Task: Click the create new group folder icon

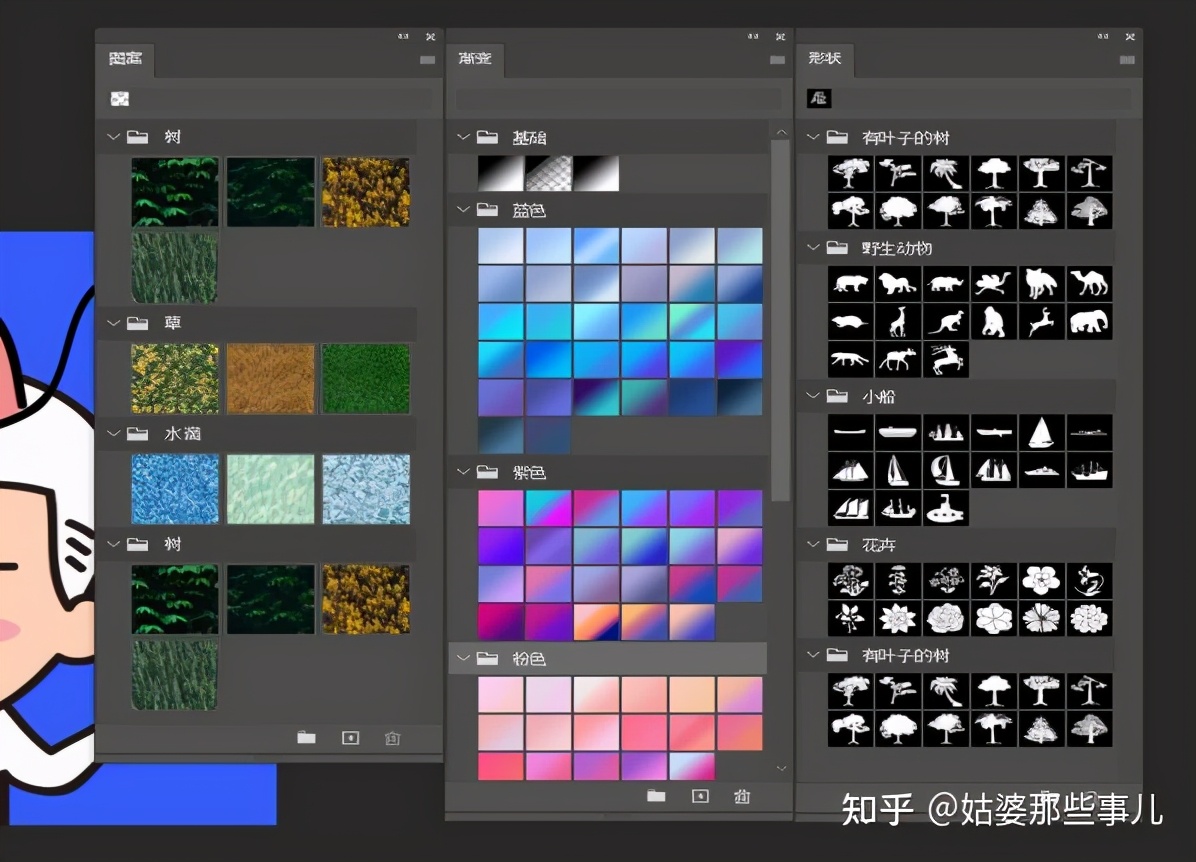Action: pos(306,737)
